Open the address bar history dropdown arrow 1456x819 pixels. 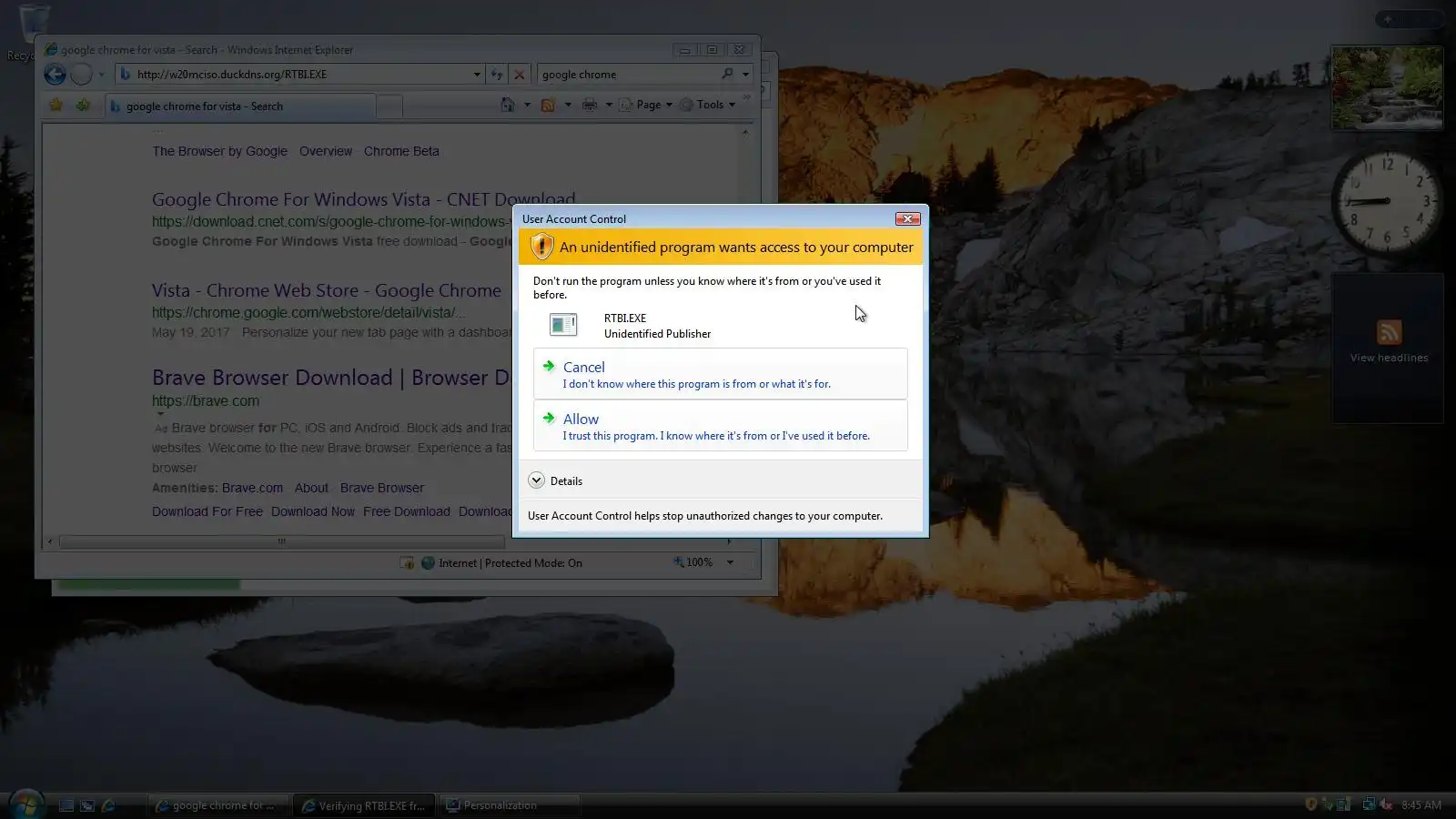(477, 75)
